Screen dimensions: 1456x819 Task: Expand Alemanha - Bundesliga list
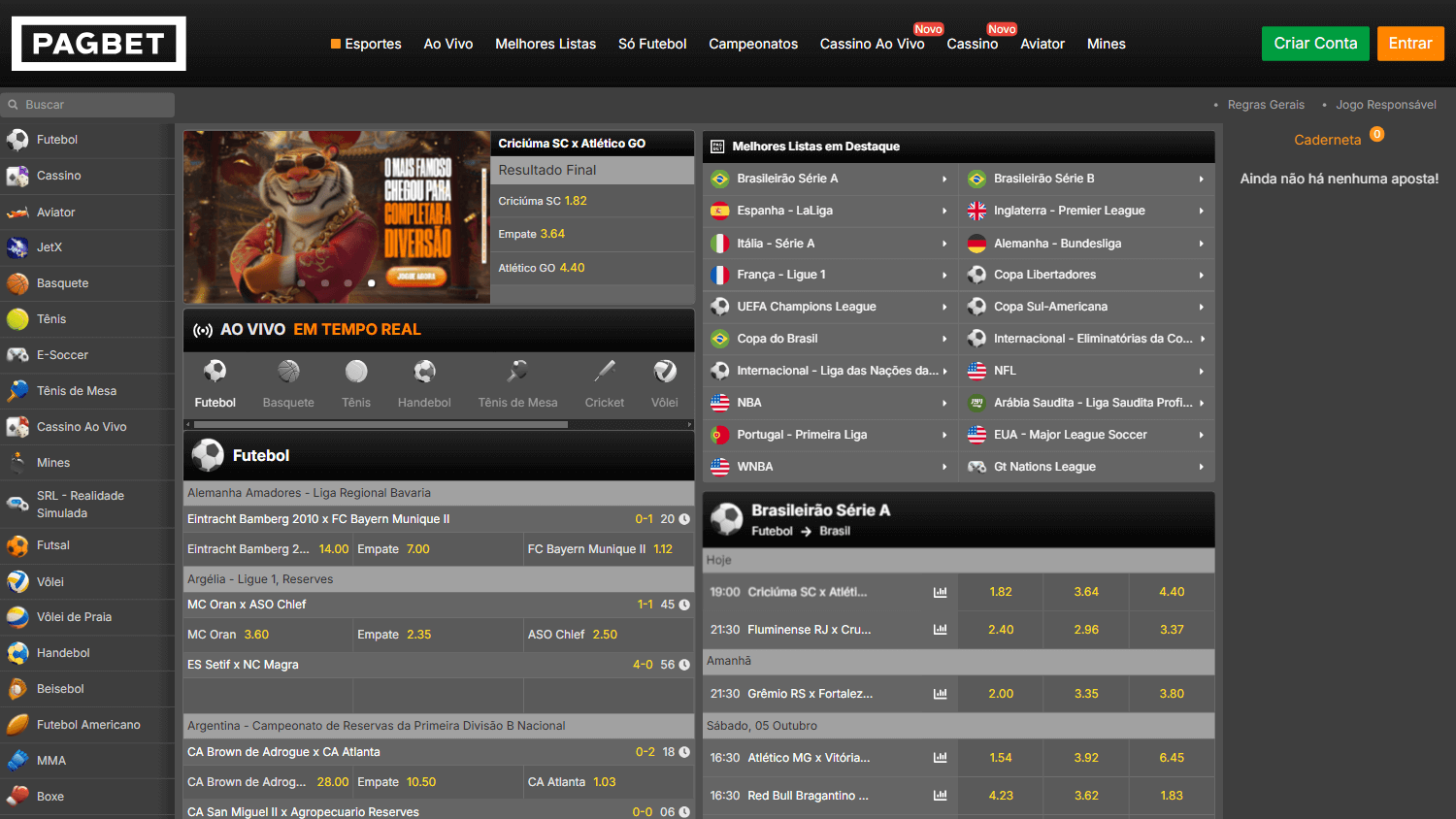pos(1087,244)
